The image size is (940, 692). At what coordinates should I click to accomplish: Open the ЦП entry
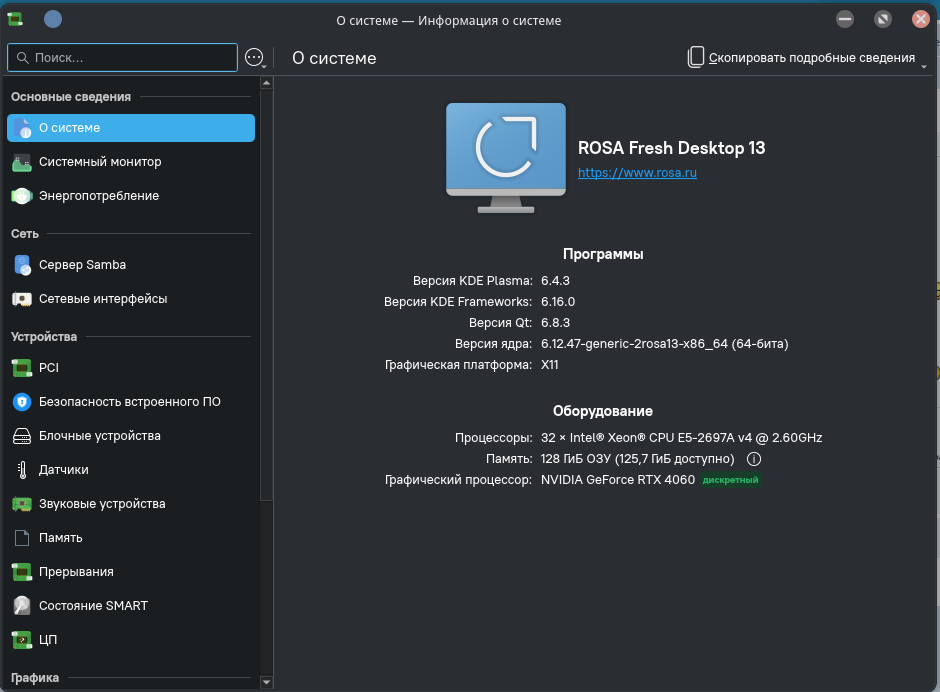point(131,640)
